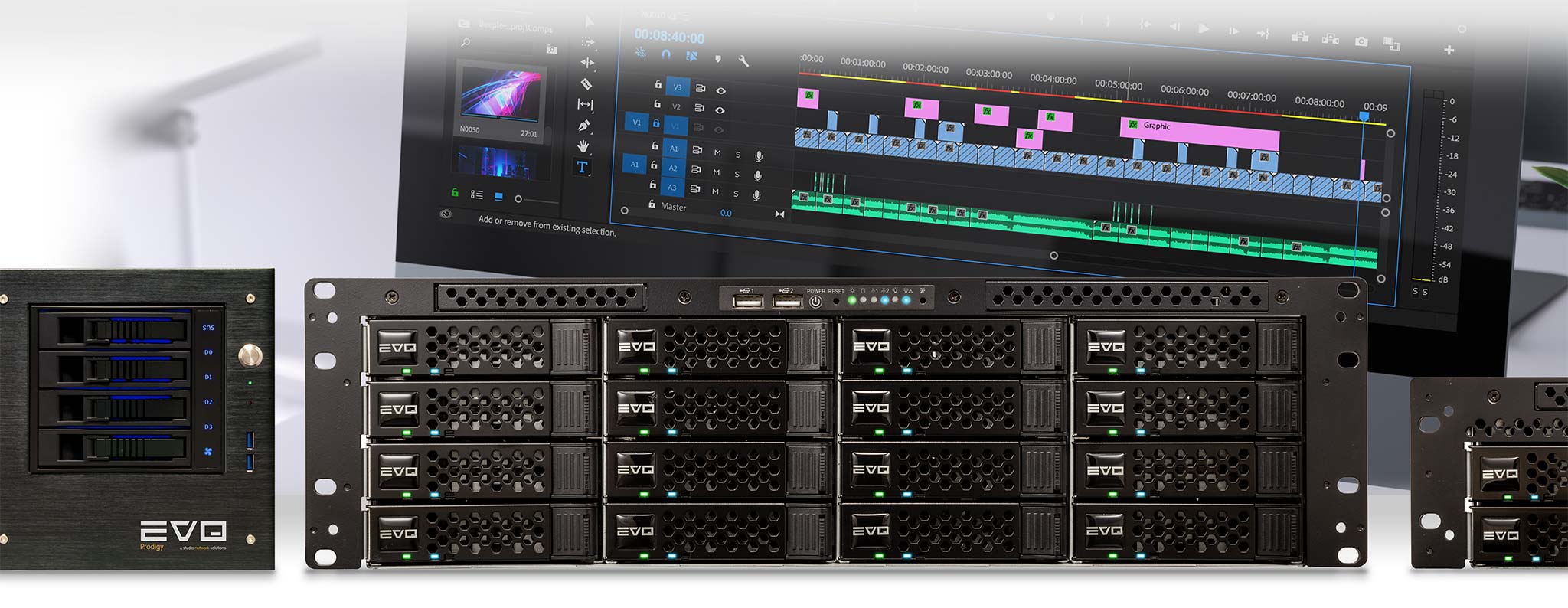Image resolution: width=1568 pixels, height=608 pixels.
Task: Target video track V3
Action: pos(678,87)
